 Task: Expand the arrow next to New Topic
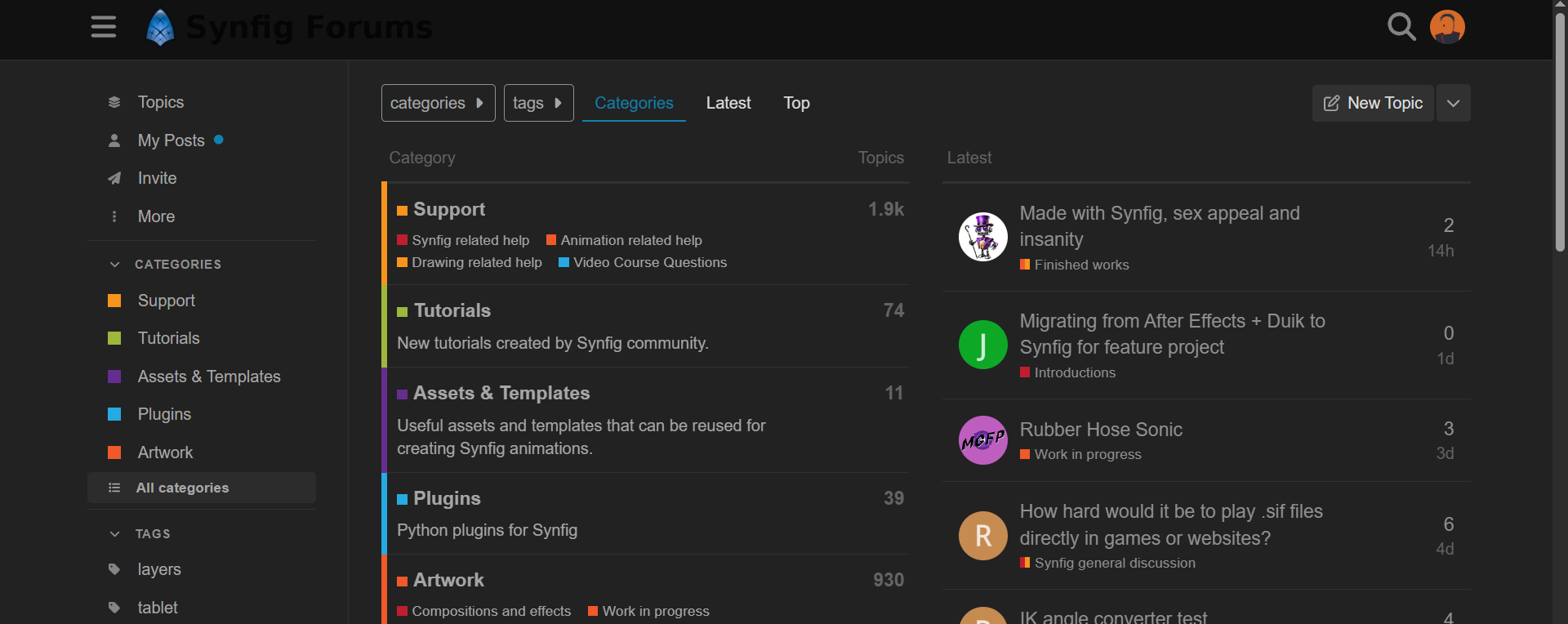1453,103
